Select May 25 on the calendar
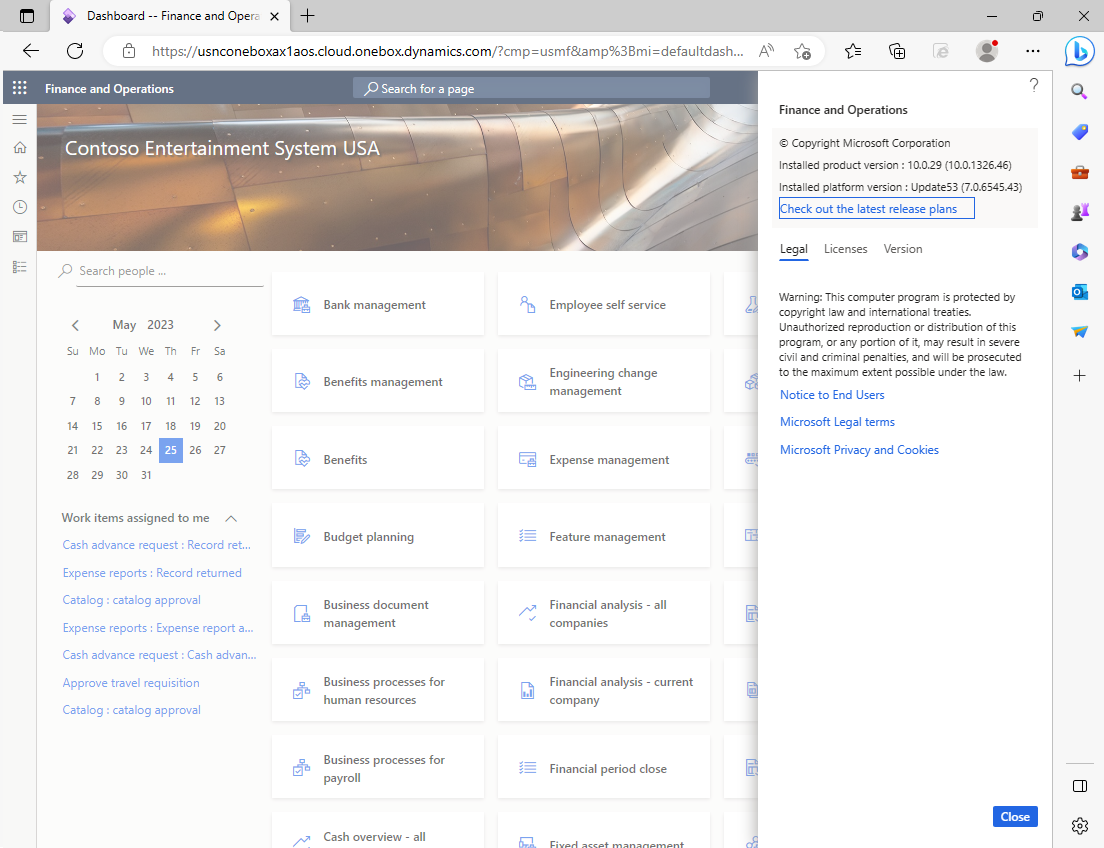This screenshot has width=1104, height=848. 170,450
